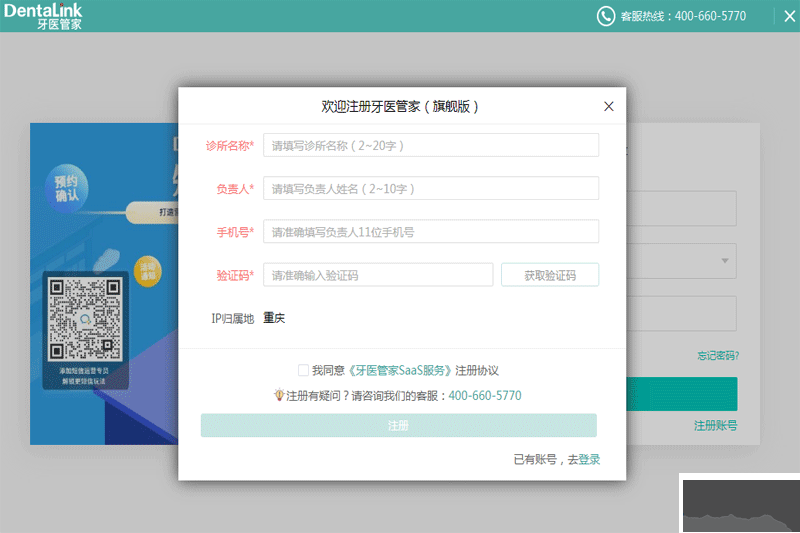This screenshot has height=533, width=800.
Task: Click the 预约确认 badge on banner
Action: tap(71, 187)
